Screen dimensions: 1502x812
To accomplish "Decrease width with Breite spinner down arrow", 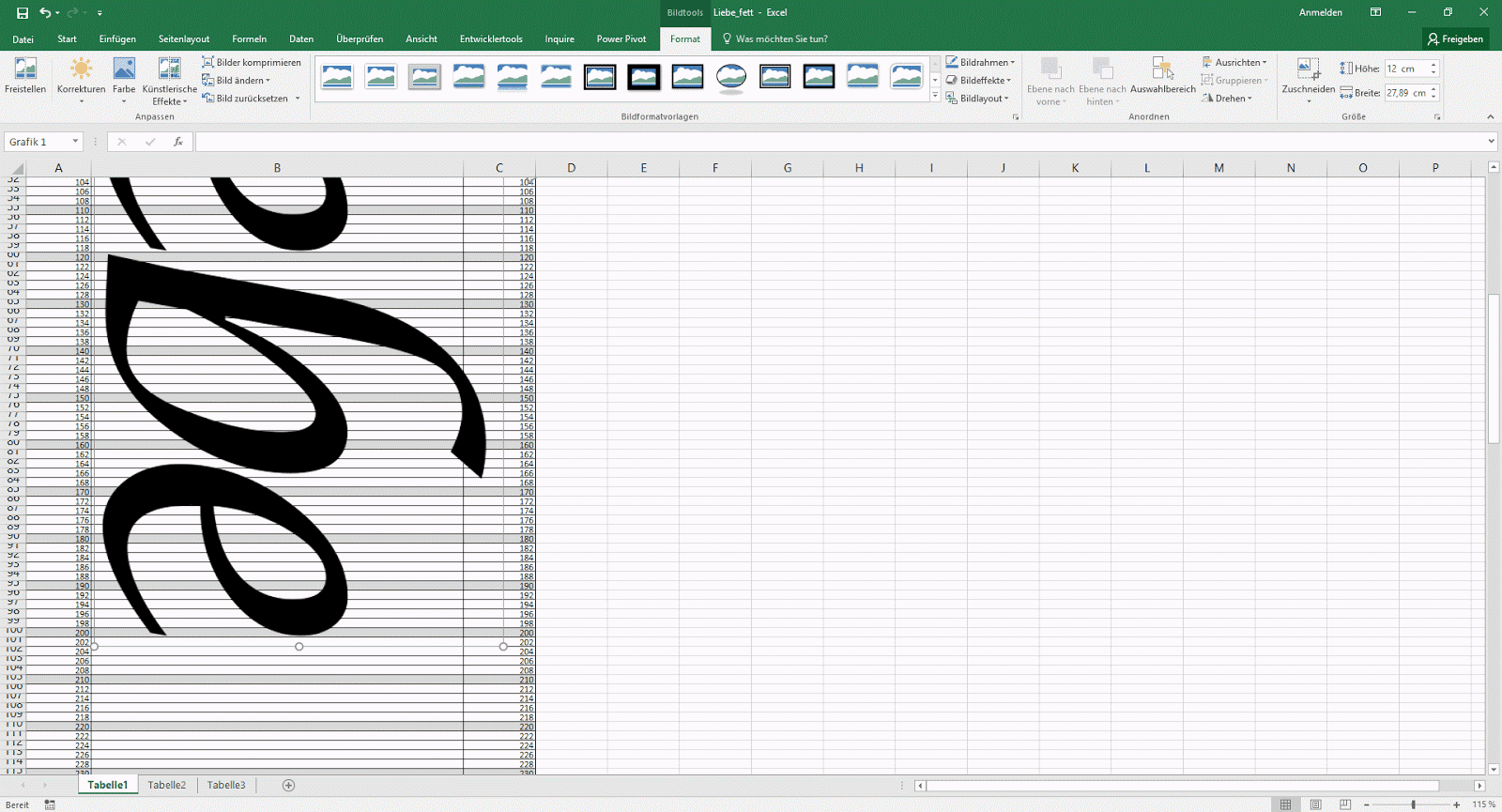I will pos(1433,97).
